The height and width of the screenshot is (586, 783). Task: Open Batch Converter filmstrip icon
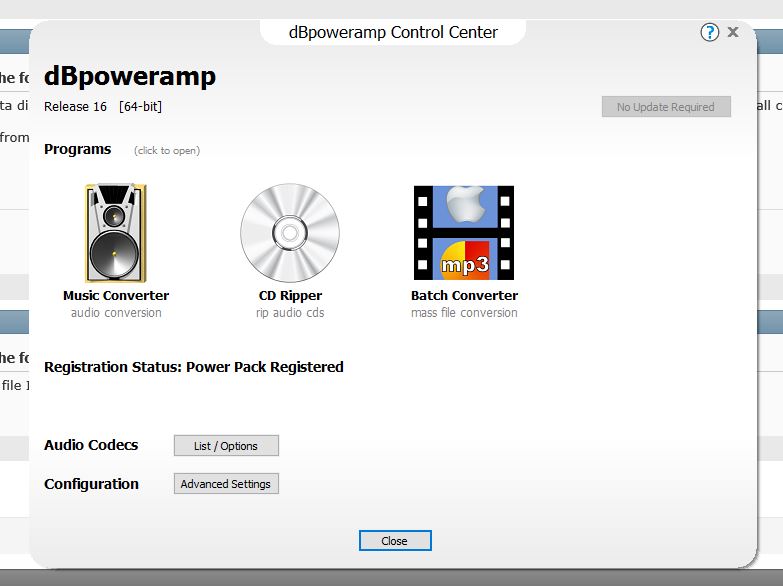464,233
